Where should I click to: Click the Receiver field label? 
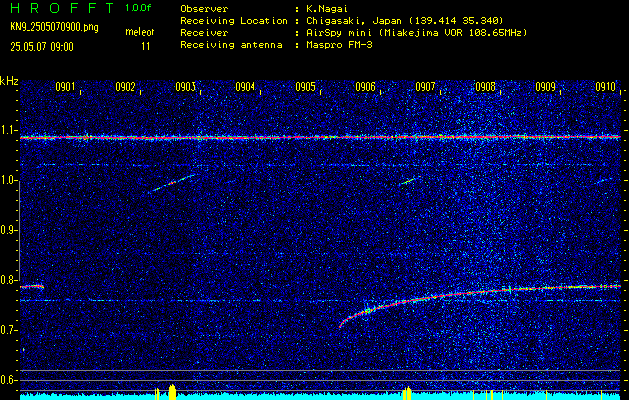point(204,32)
